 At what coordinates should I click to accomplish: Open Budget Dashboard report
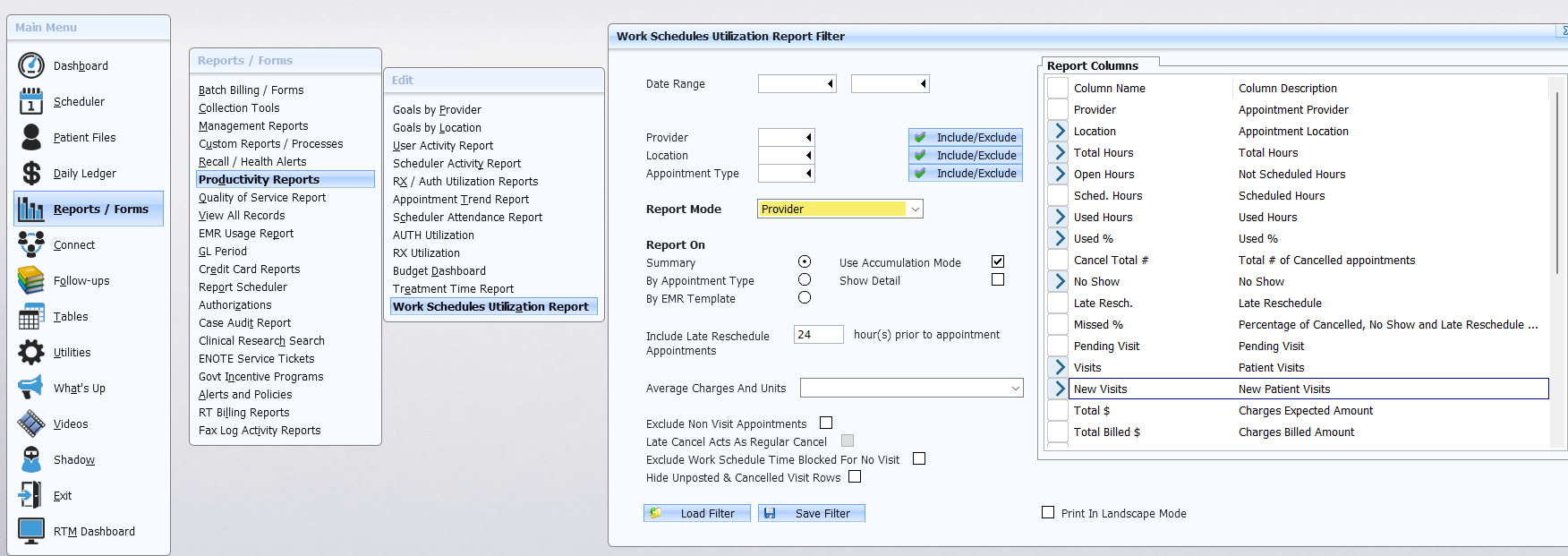click(439, 270)
